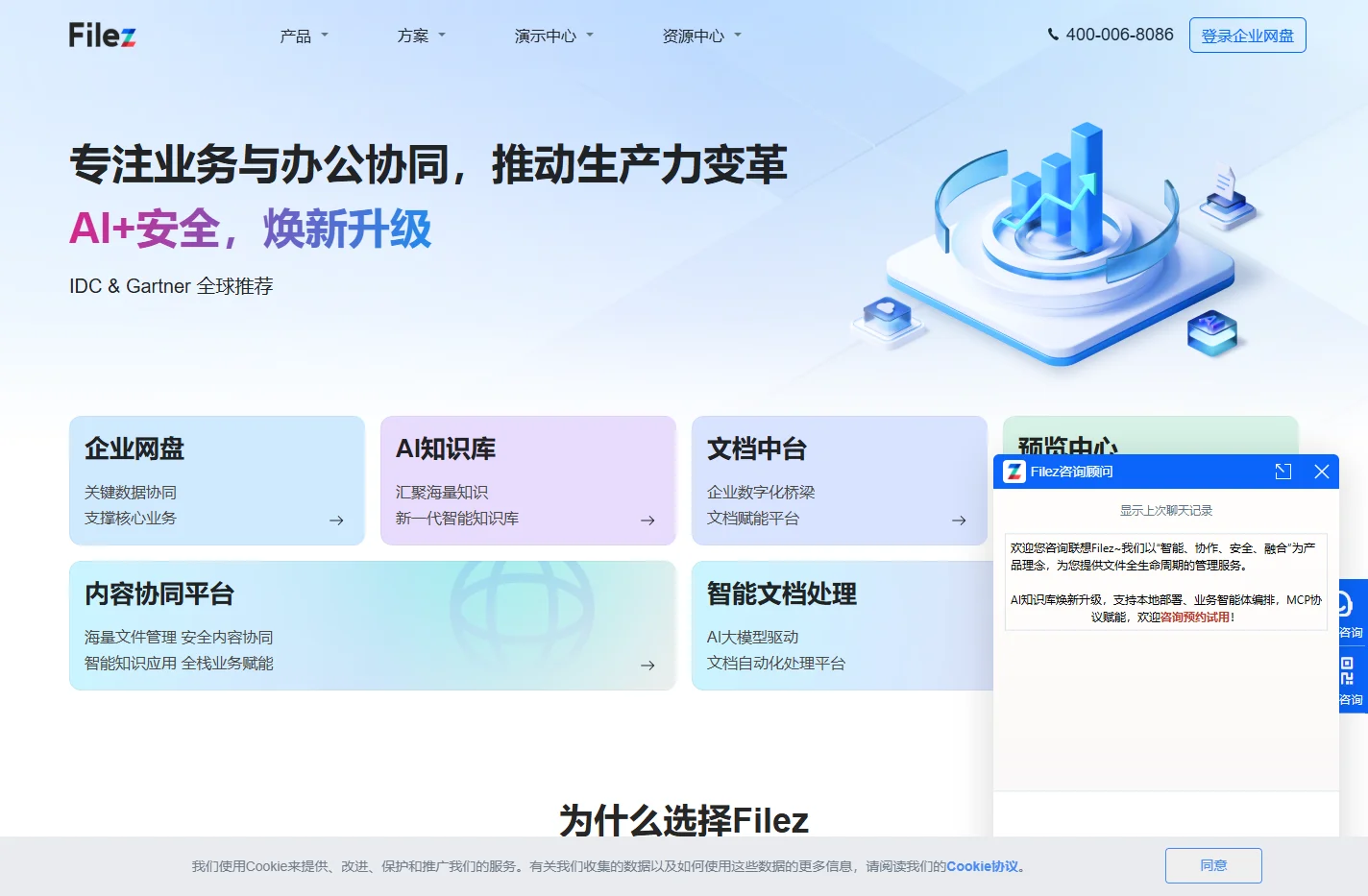Open the 智能文档处理 product card

pyautogui.click(x=843, y=625)
